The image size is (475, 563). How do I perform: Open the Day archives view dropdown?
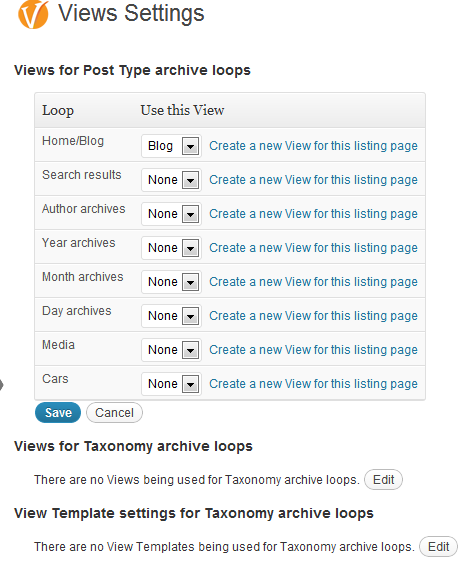coord(171,316)
